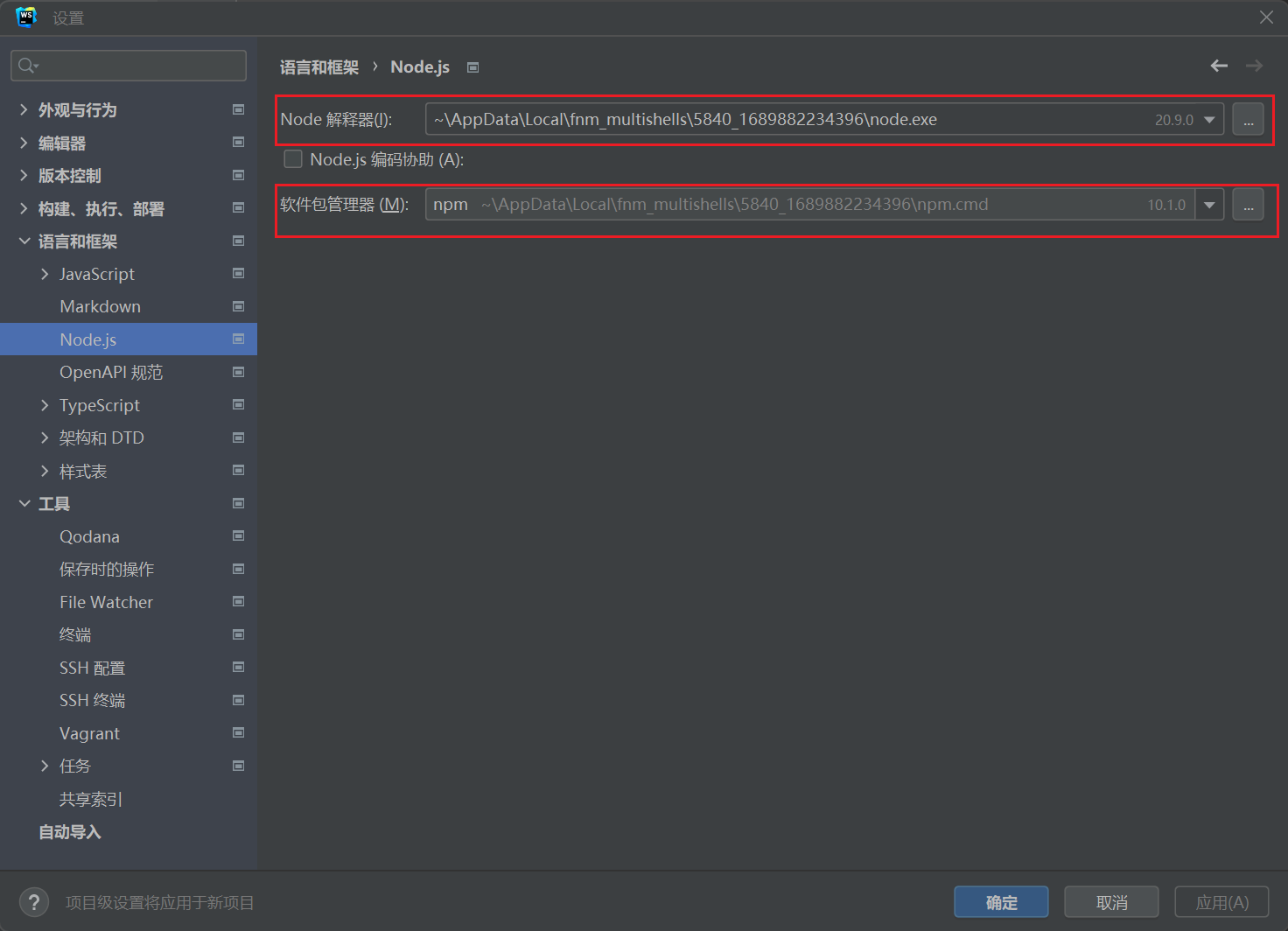
Task: Click the project-level icon beside 终端
Action: point(238,634)
